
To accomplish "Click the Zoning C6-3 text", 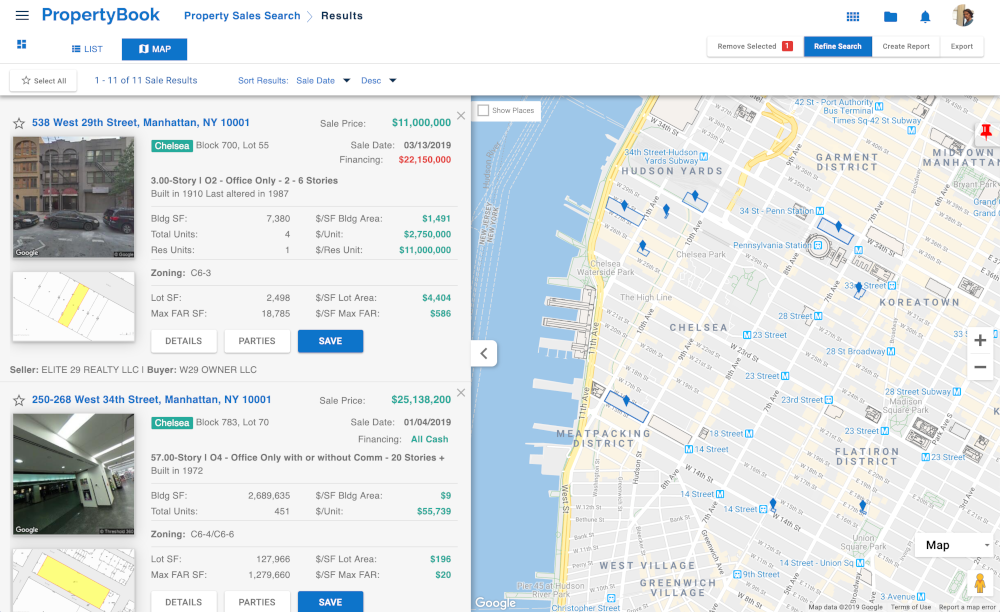I will pyautogui.click(x=181, y=273).
